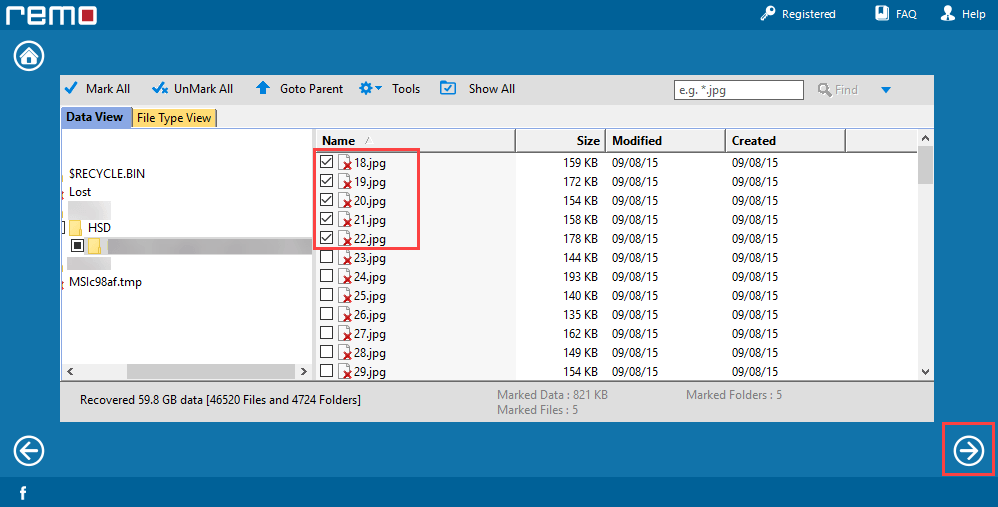Open the Facebook icon link
Screen dimensions: 998x507
(x=23, y=493)
